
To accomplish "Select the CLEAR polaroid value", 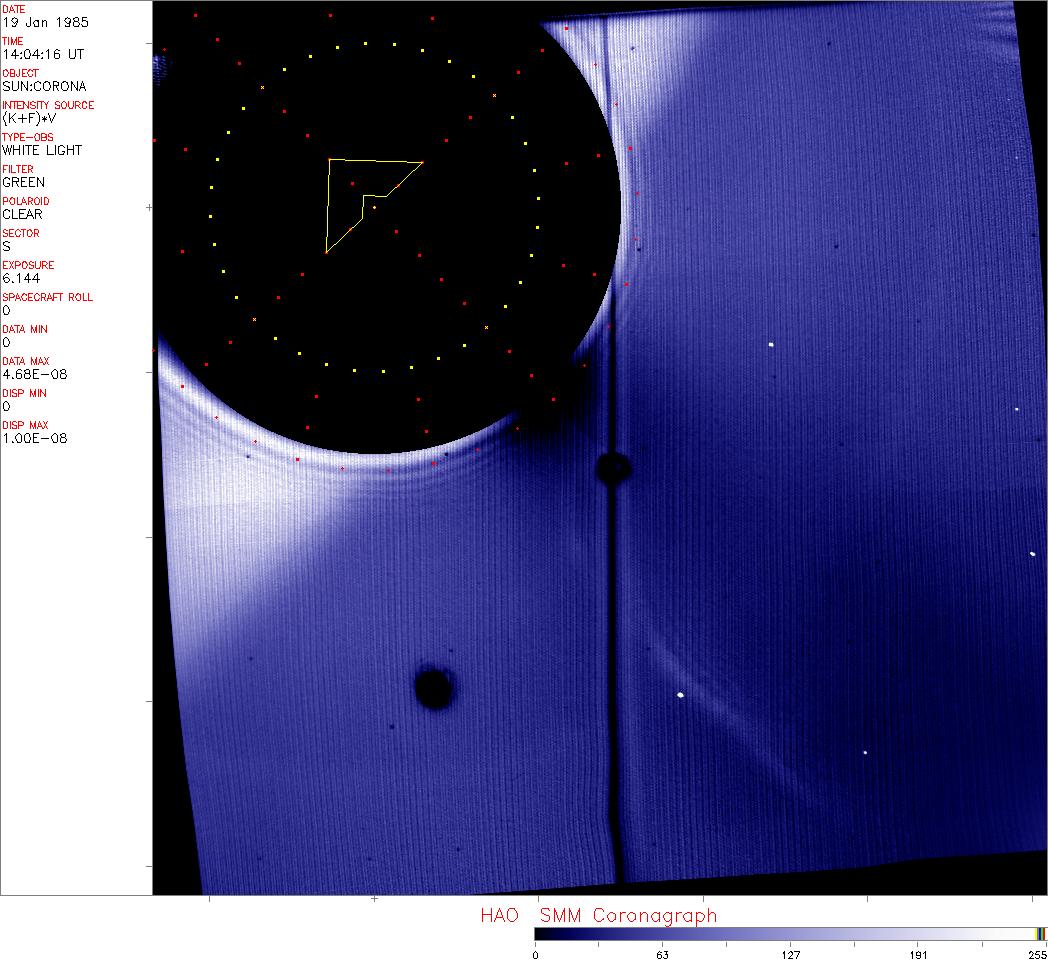I will [x=22, y=214].
